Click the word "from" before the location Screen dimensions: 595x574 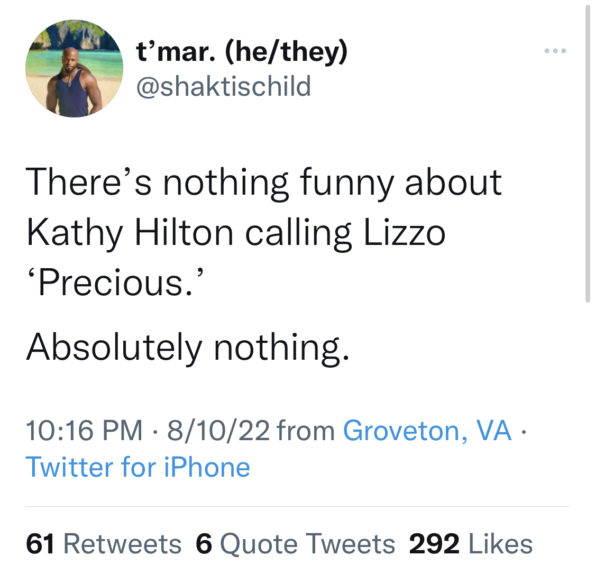coord(306,430)
